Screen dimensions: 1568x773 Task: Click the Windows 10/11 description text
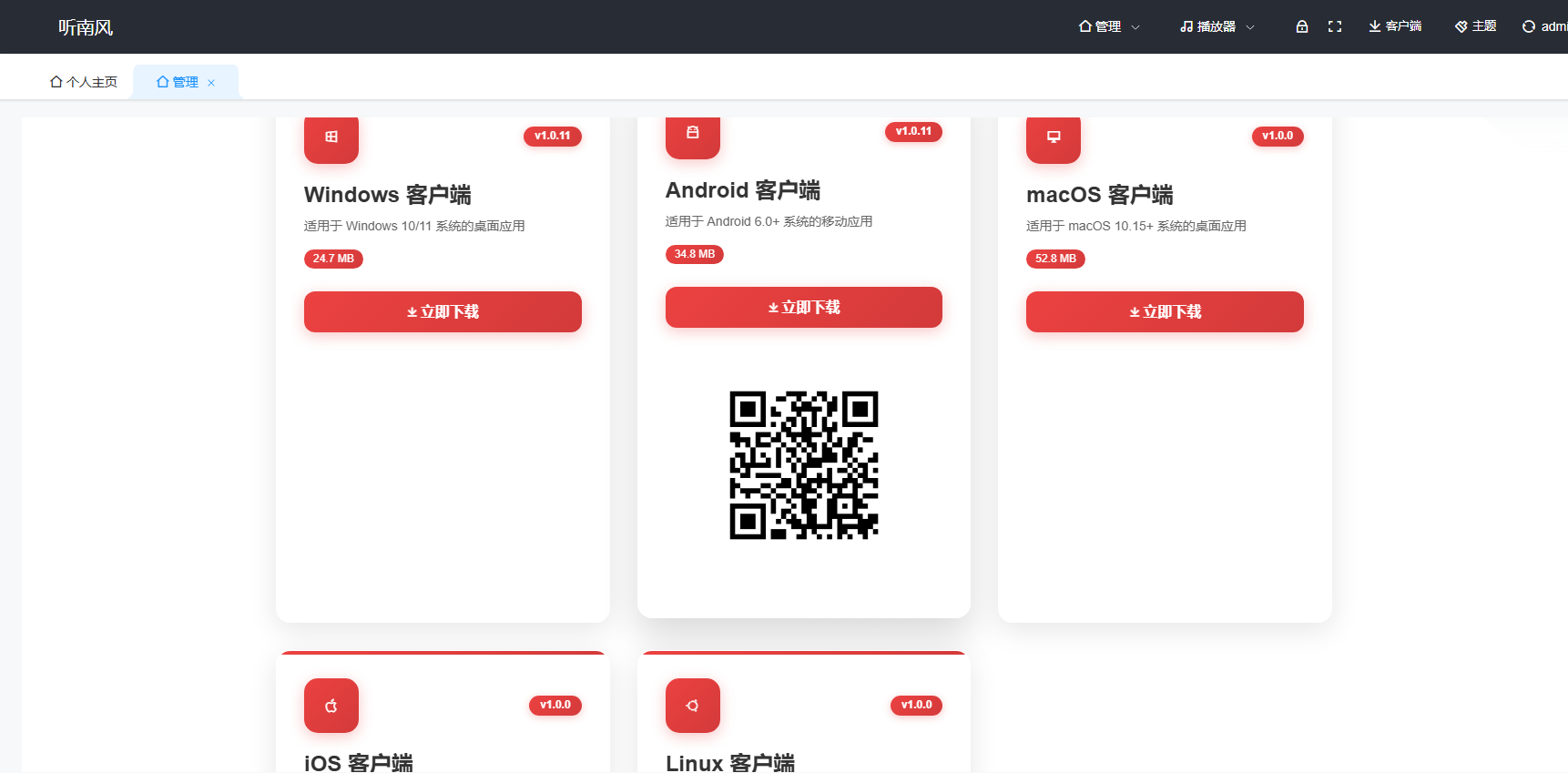[414, 226]
